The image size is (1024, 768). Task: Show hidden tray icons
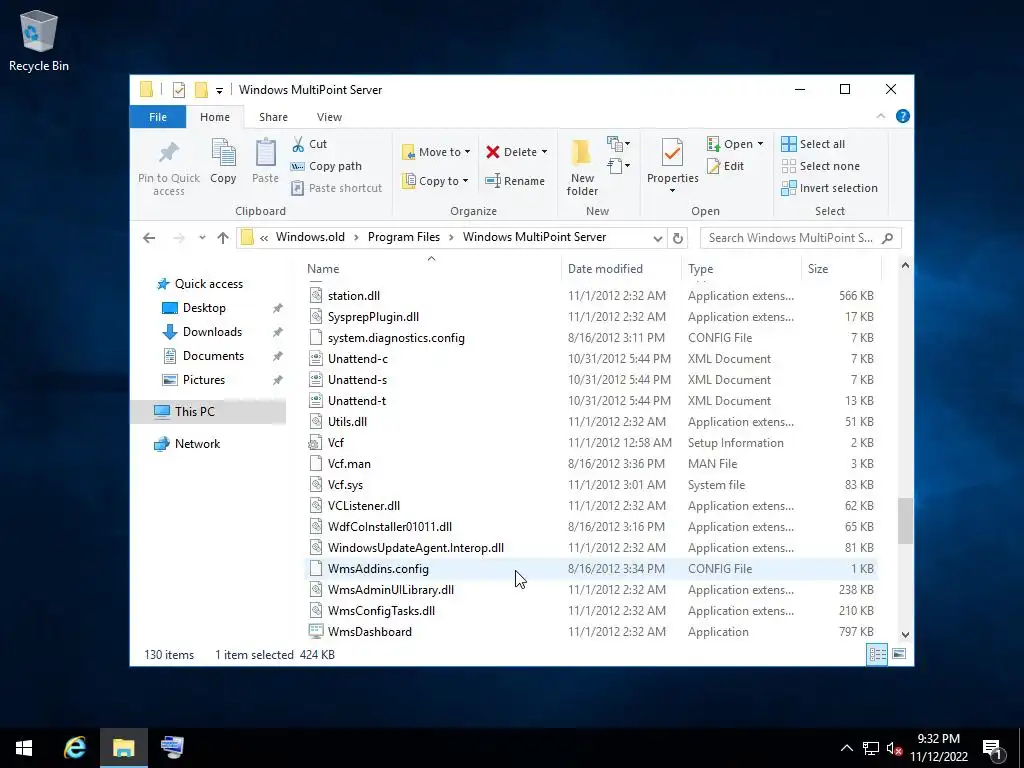pyautogui.click(x=846, y=748)
